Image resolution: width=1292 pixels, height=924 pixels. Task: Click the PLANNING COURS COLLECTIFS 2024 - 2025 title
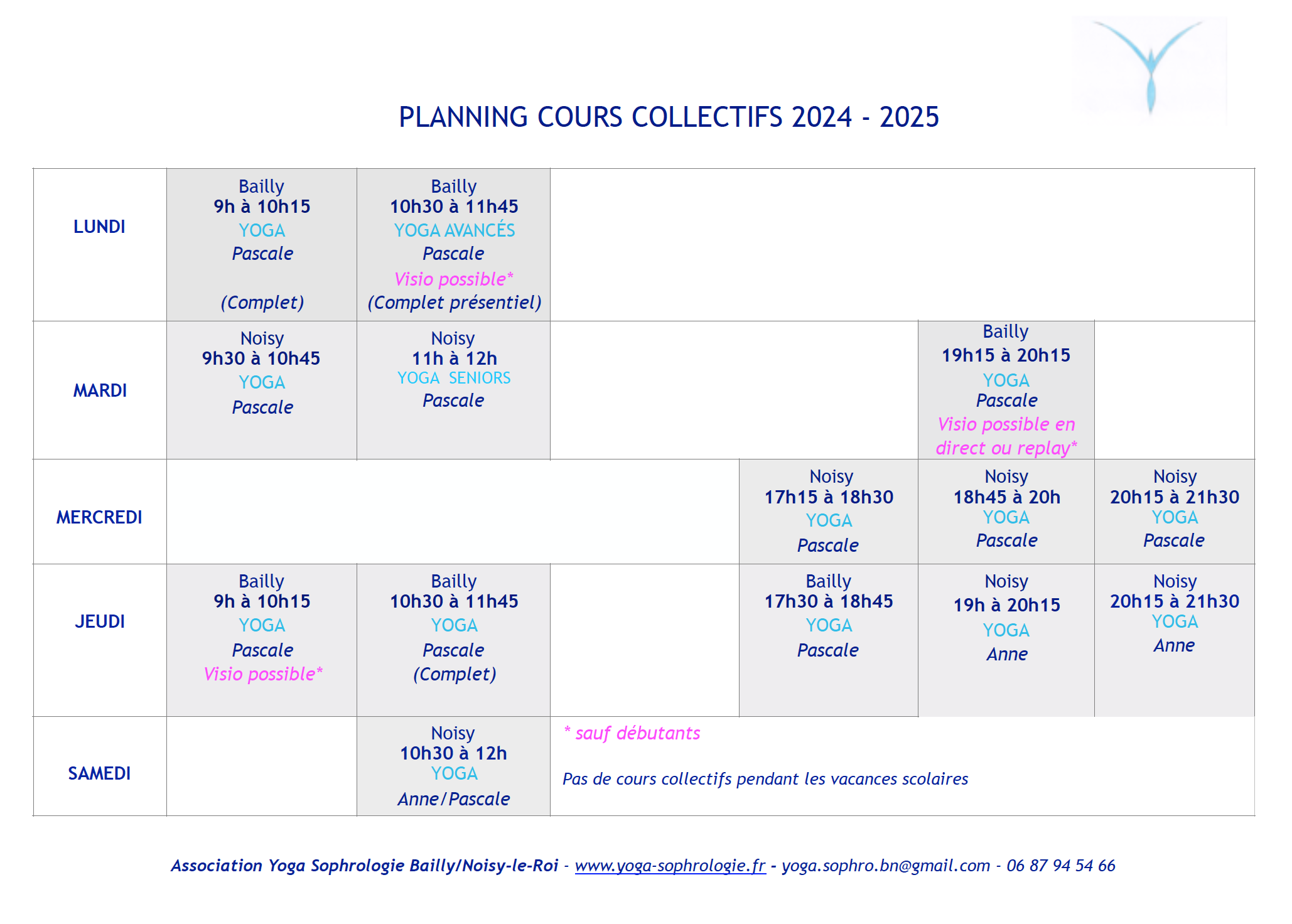(669, 117)
